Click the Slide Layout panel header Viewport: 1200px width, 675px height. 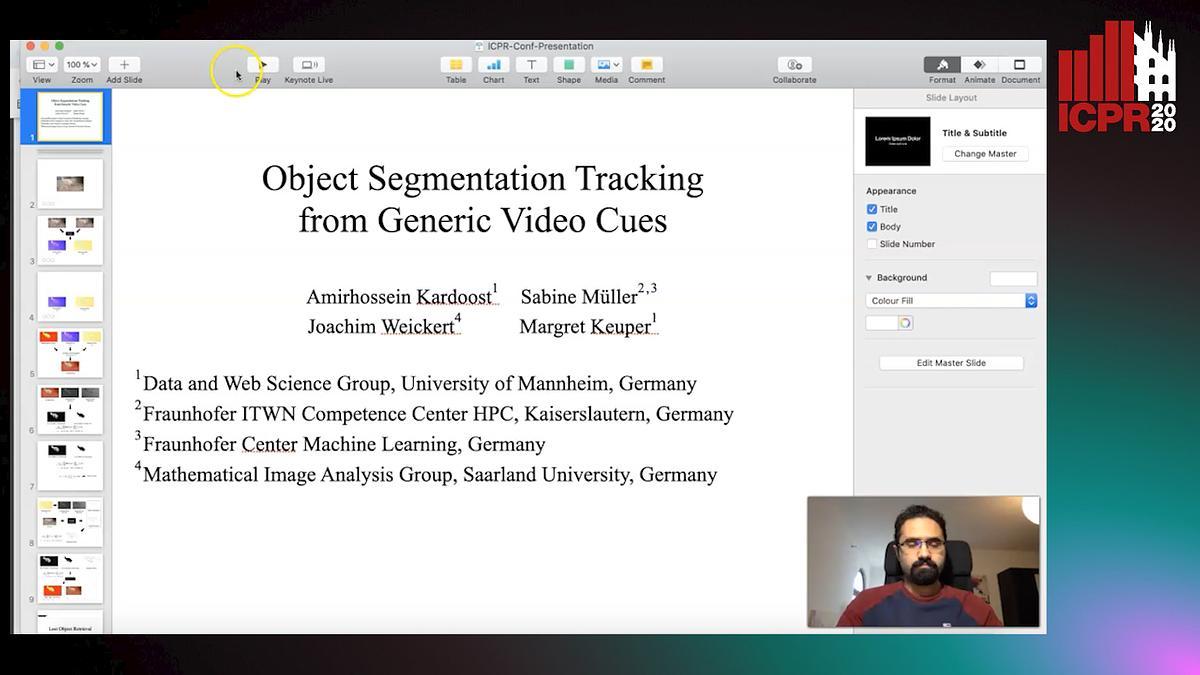951,98
